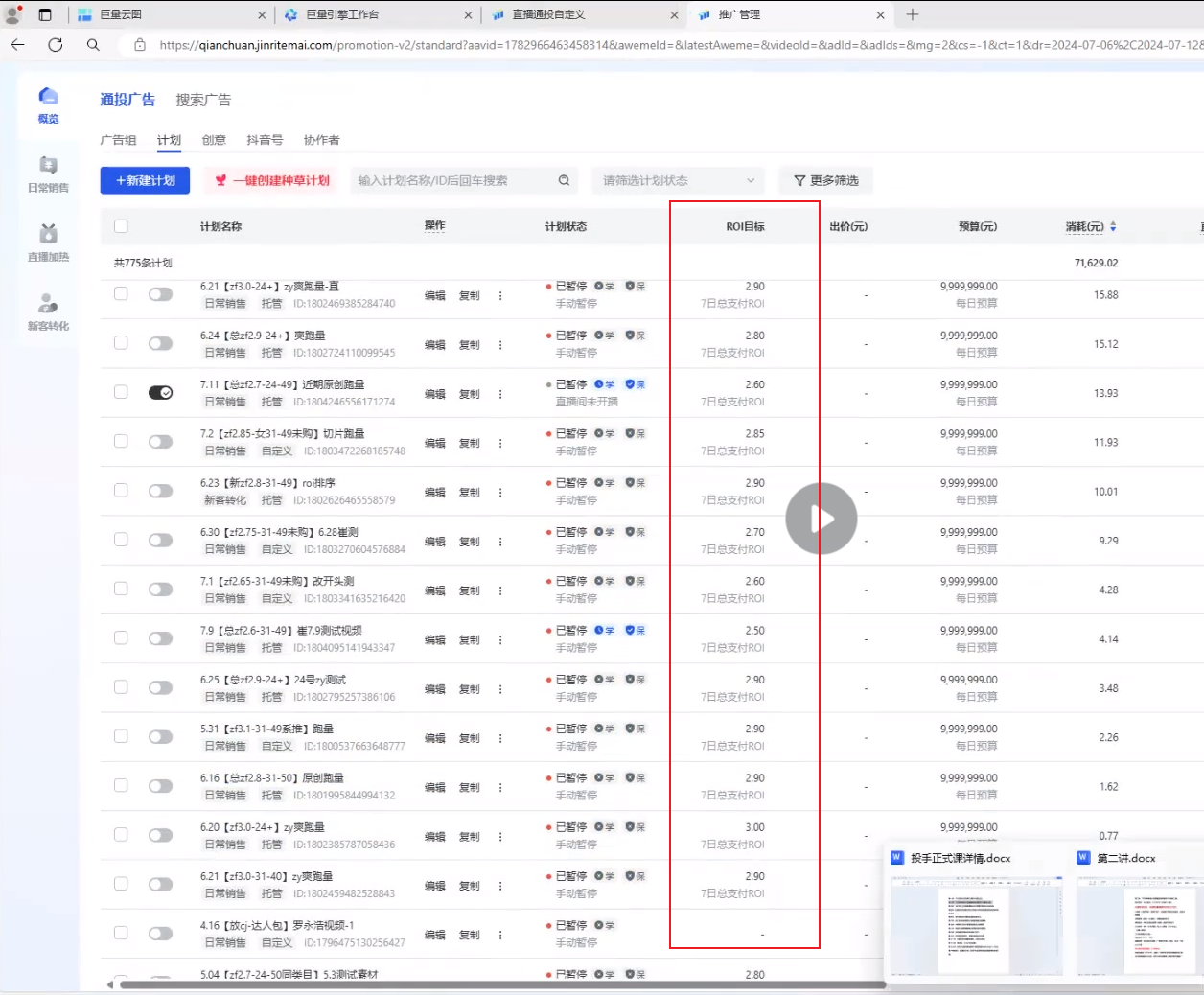
Task: Click 编辑 for the 7.2 切片跑量 plan
Action: coord(435,444)
